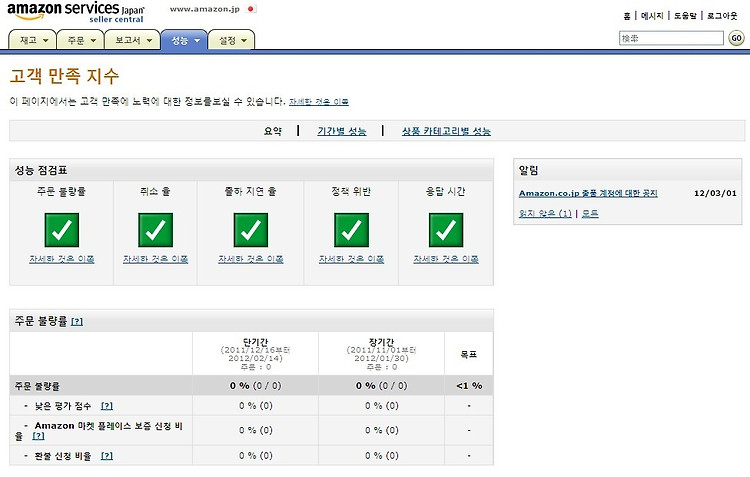Click 0 % (0 / 0) in the 단기간 column
750x477 pixels.
[x=255, y=386]
